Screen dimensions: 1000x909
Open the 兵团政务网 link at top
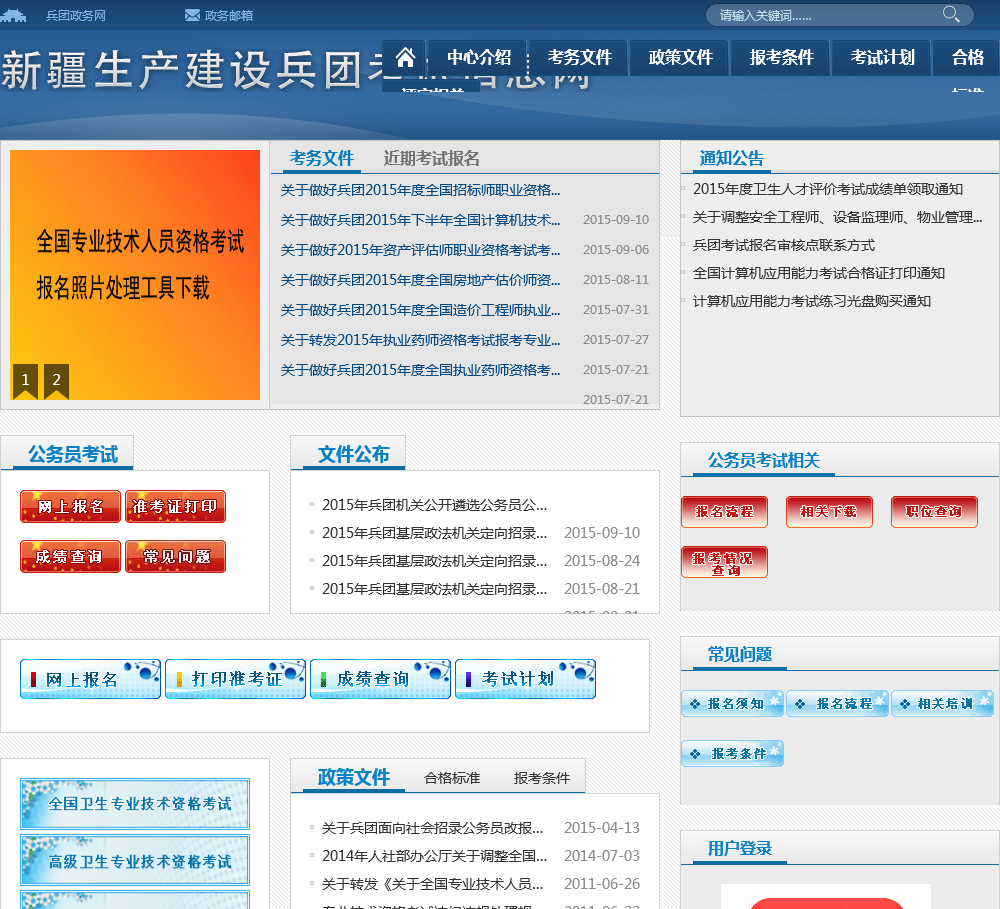coord(75,15)
